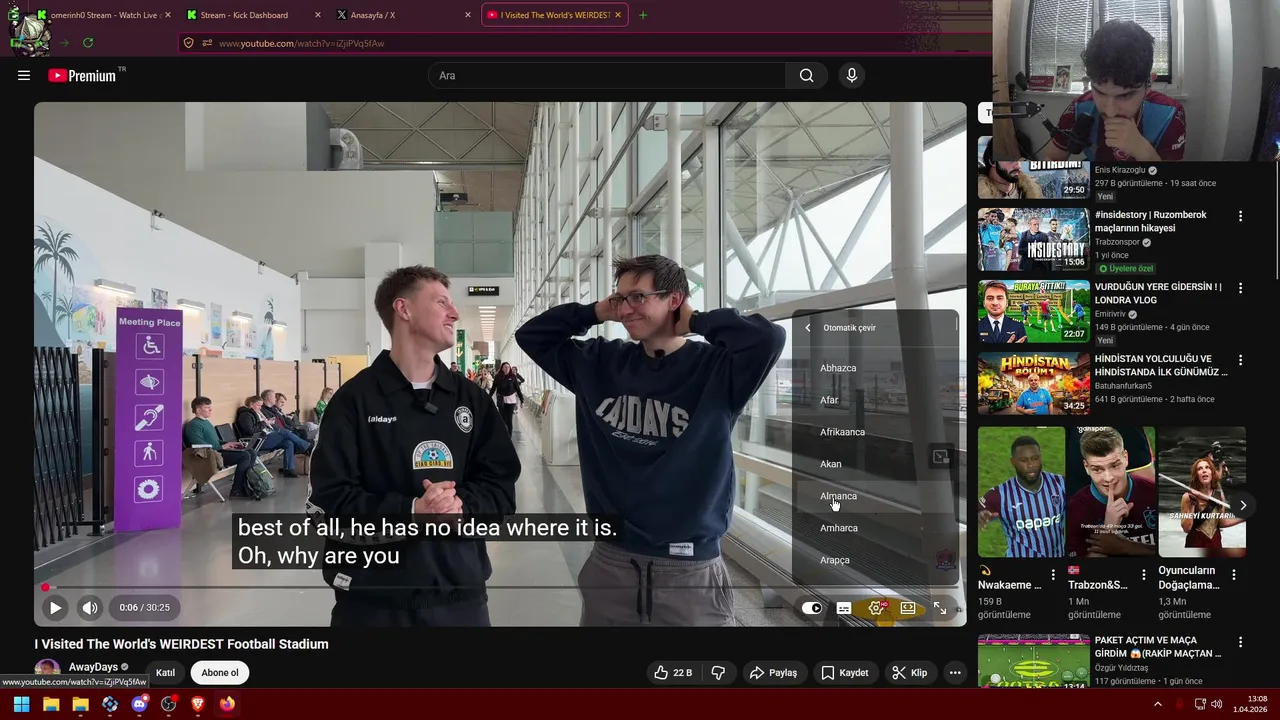The height and width of the screenshot is (720, 1280).
Task: Go back from Otomatik çevir menu
Action: [x=808, y=328]
